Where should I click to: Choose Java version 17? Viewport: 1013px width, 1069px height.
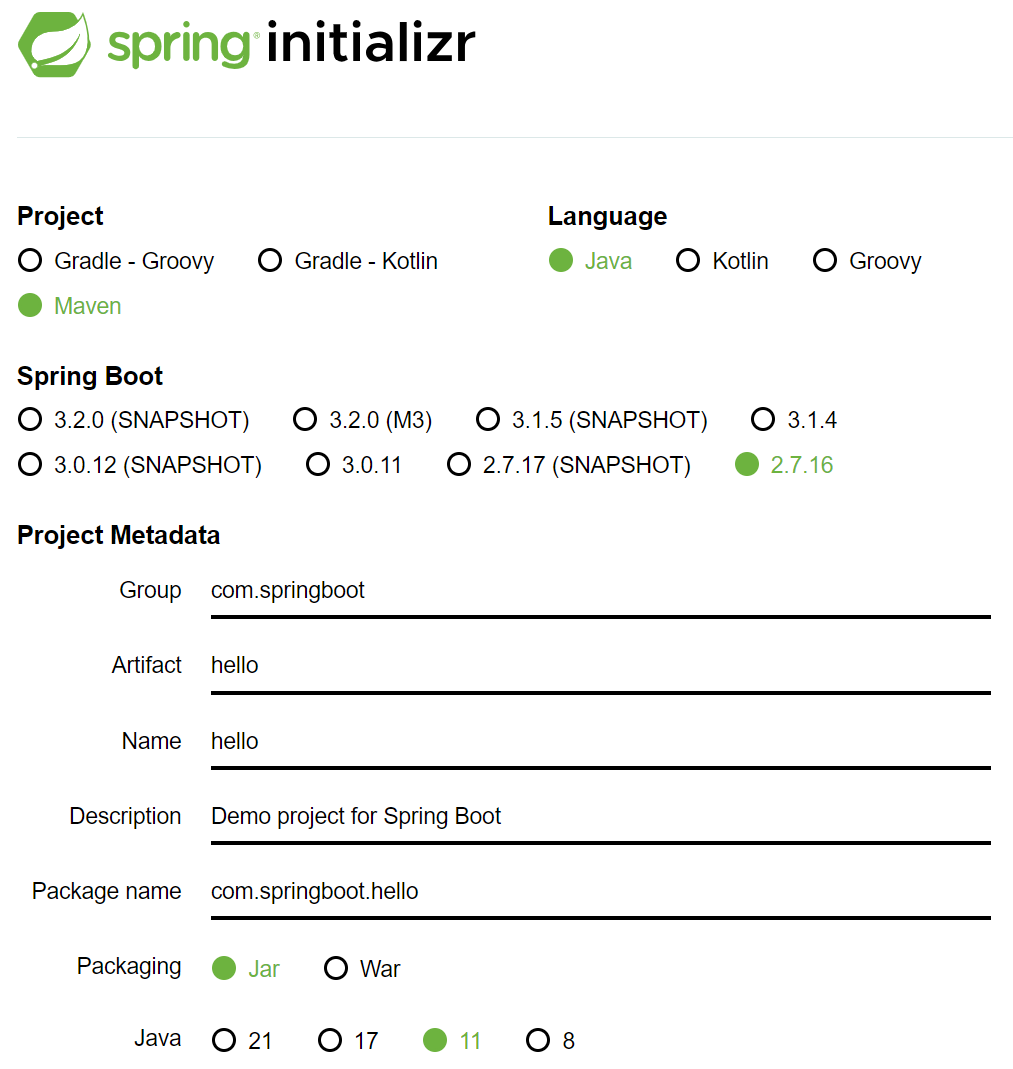pyautogui.click(x=330, y=1041)
